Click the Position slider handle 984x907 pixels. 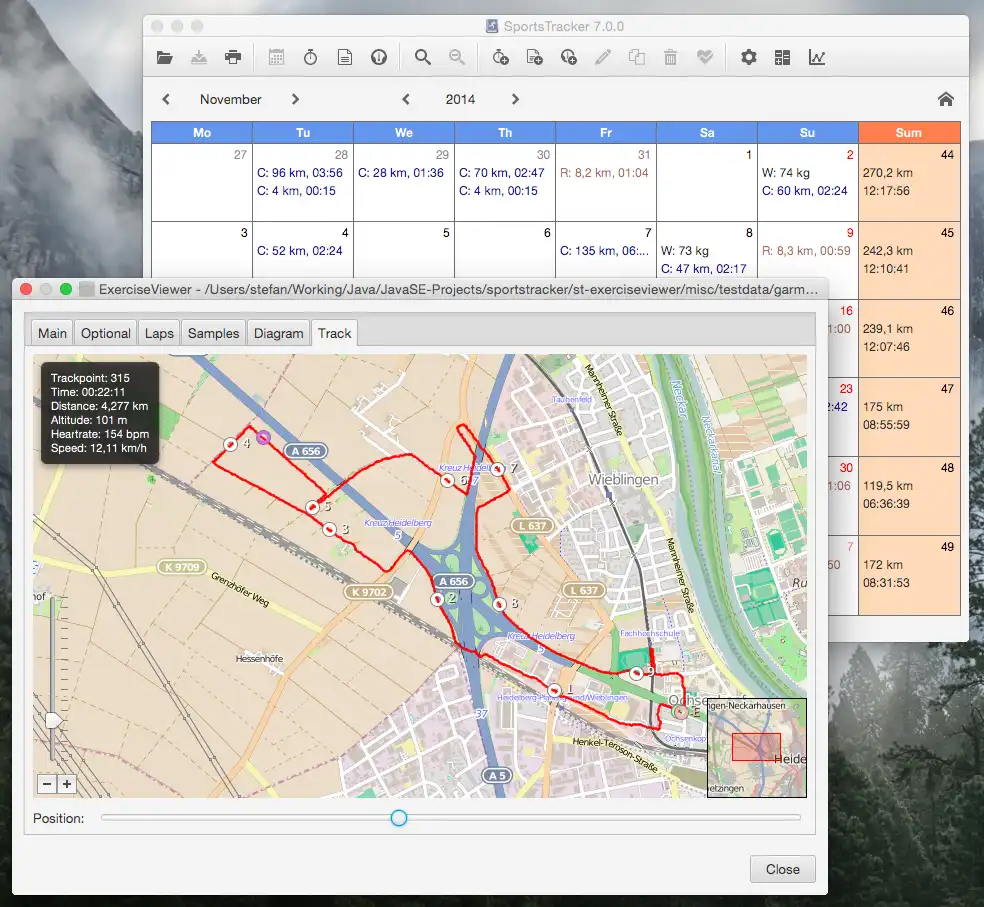point(399,818)
